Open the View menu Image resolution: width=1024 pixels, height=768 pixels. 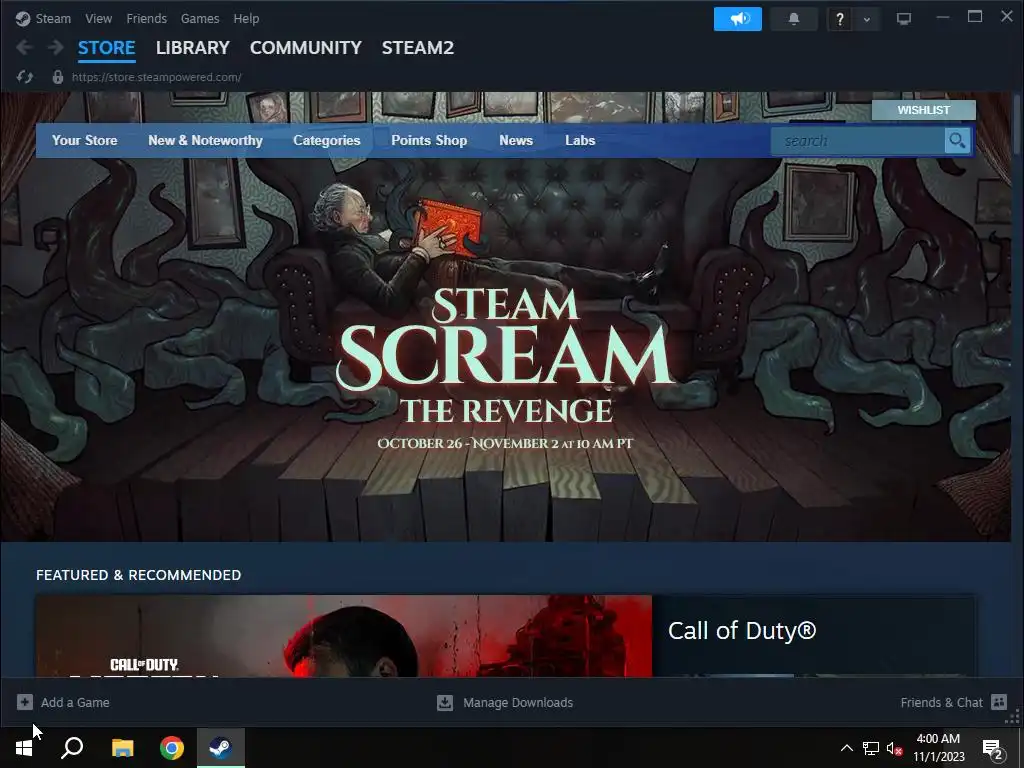[99, 19]
